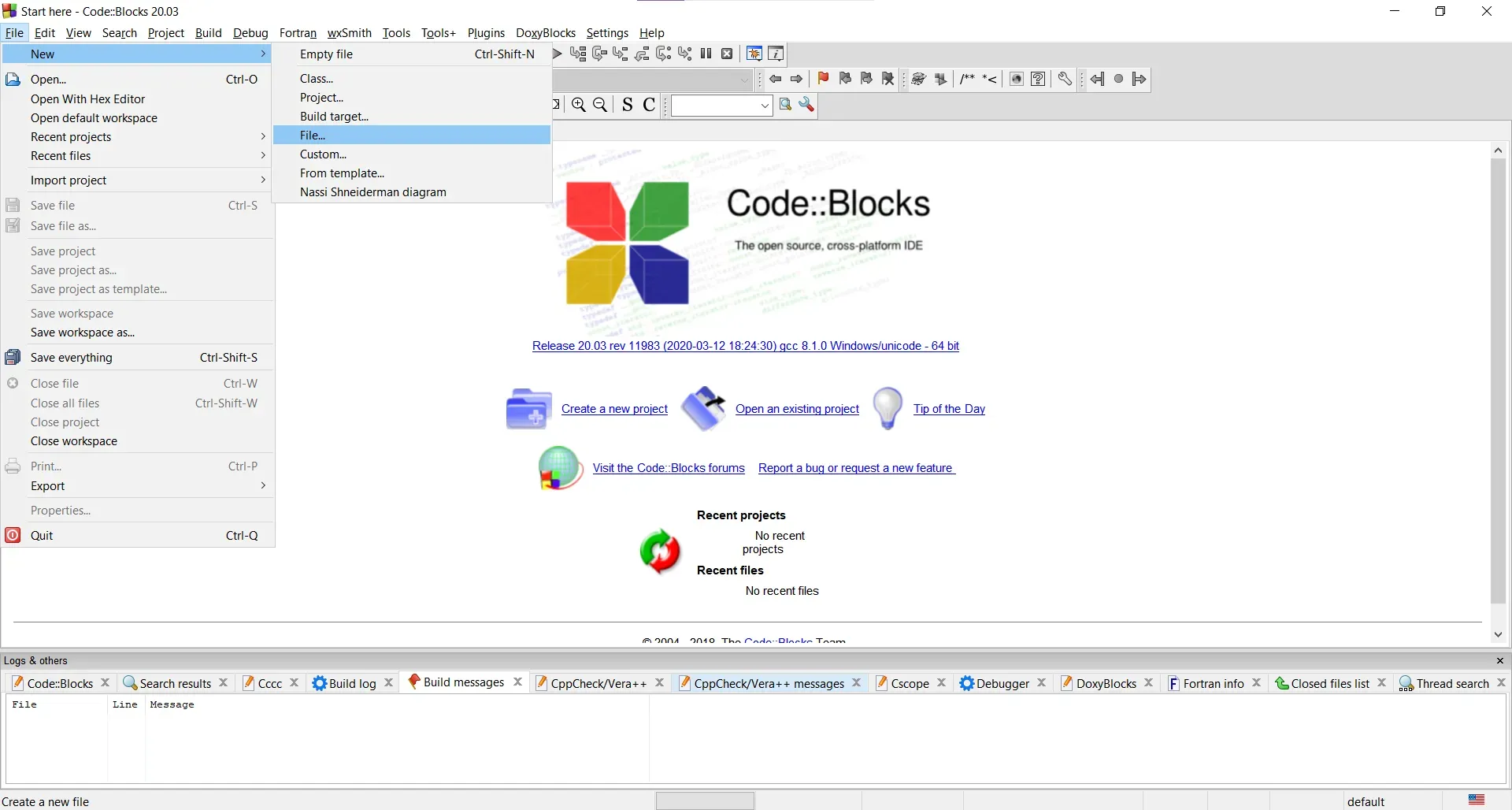Close the Logs & others panel
The height and width of the screenshot is (810, 1512).
(1499, 660)
